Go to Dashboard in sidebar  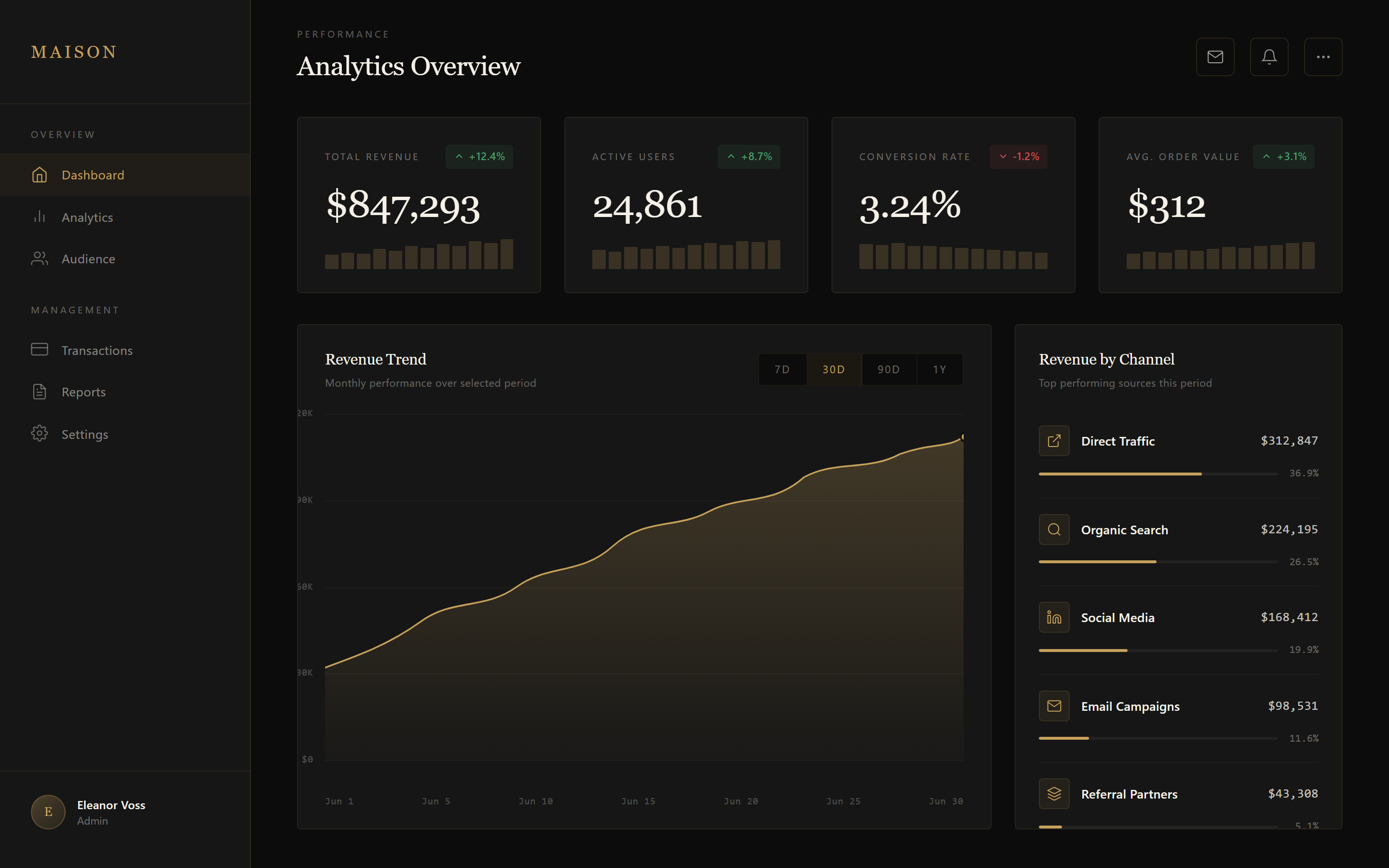coord(125,175)
